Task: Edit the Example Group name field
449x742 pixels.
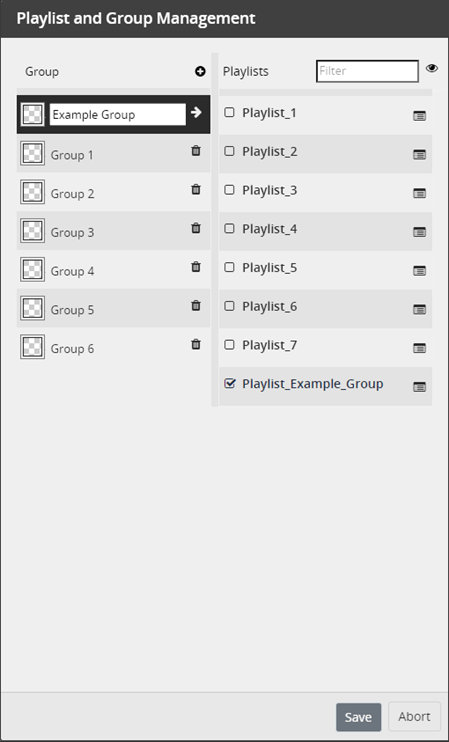Action: (x=118, y=115)
